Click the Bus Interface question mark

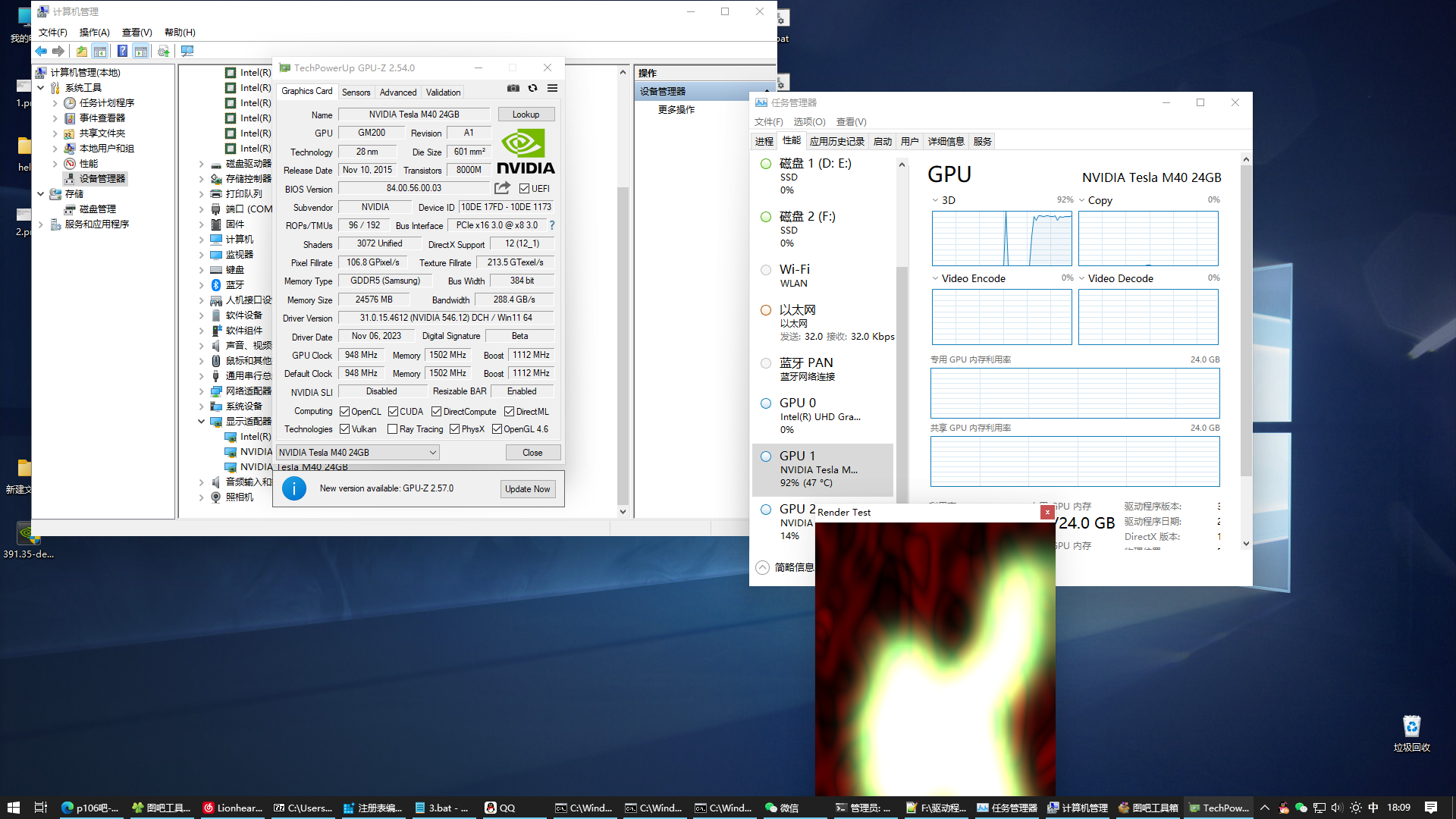pos(552,225)
